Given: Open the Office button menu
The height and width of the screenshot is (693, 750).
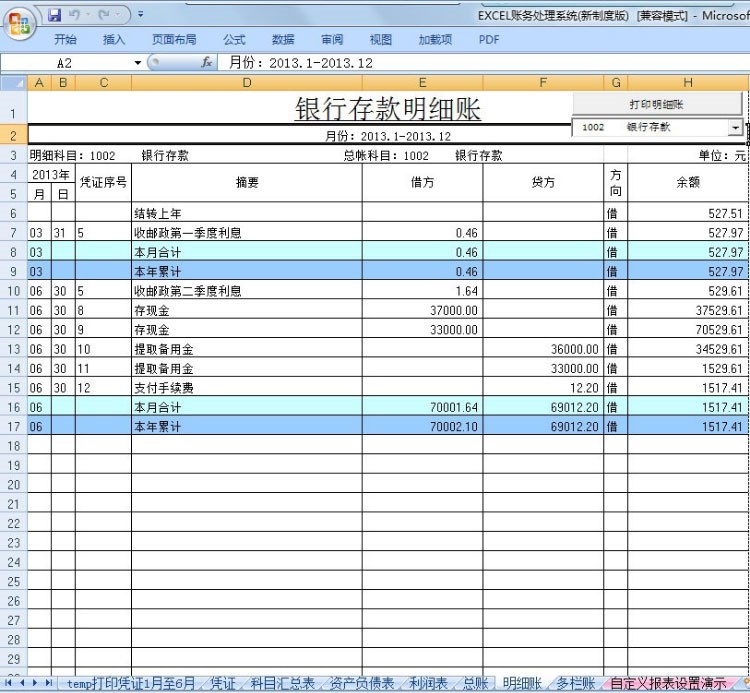Looking at the screenshot, I should (x=20, y=22).
